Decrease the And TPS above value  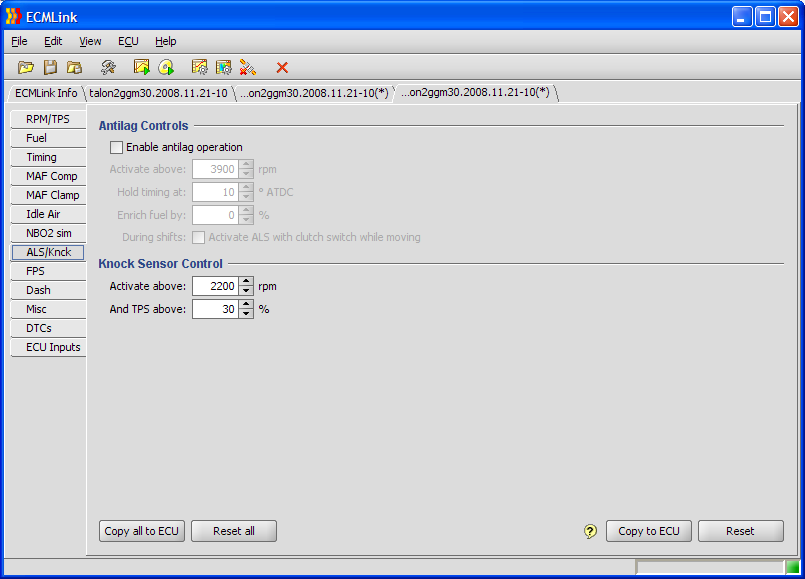pyautogui.click(x=247, y=314)
